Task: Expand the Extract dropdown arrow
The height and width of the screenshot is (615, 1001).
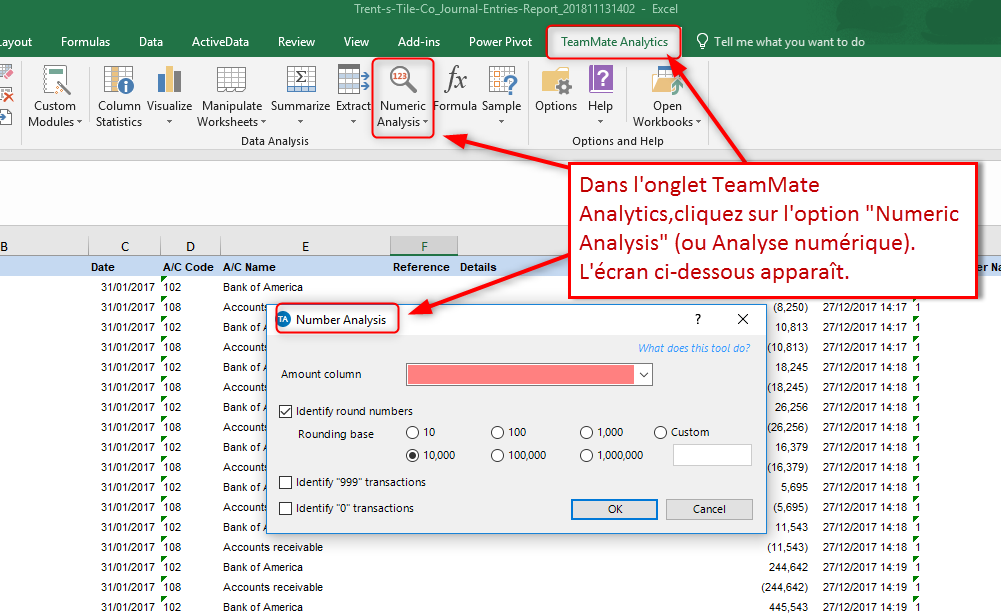Action: point(353,122)
